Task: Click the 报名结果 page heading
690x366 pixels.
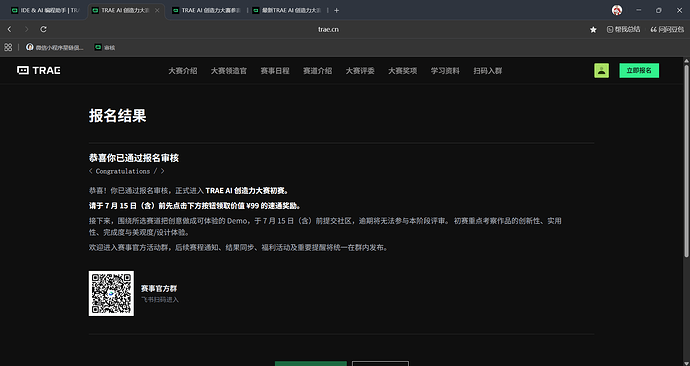Action: point(117,116)
